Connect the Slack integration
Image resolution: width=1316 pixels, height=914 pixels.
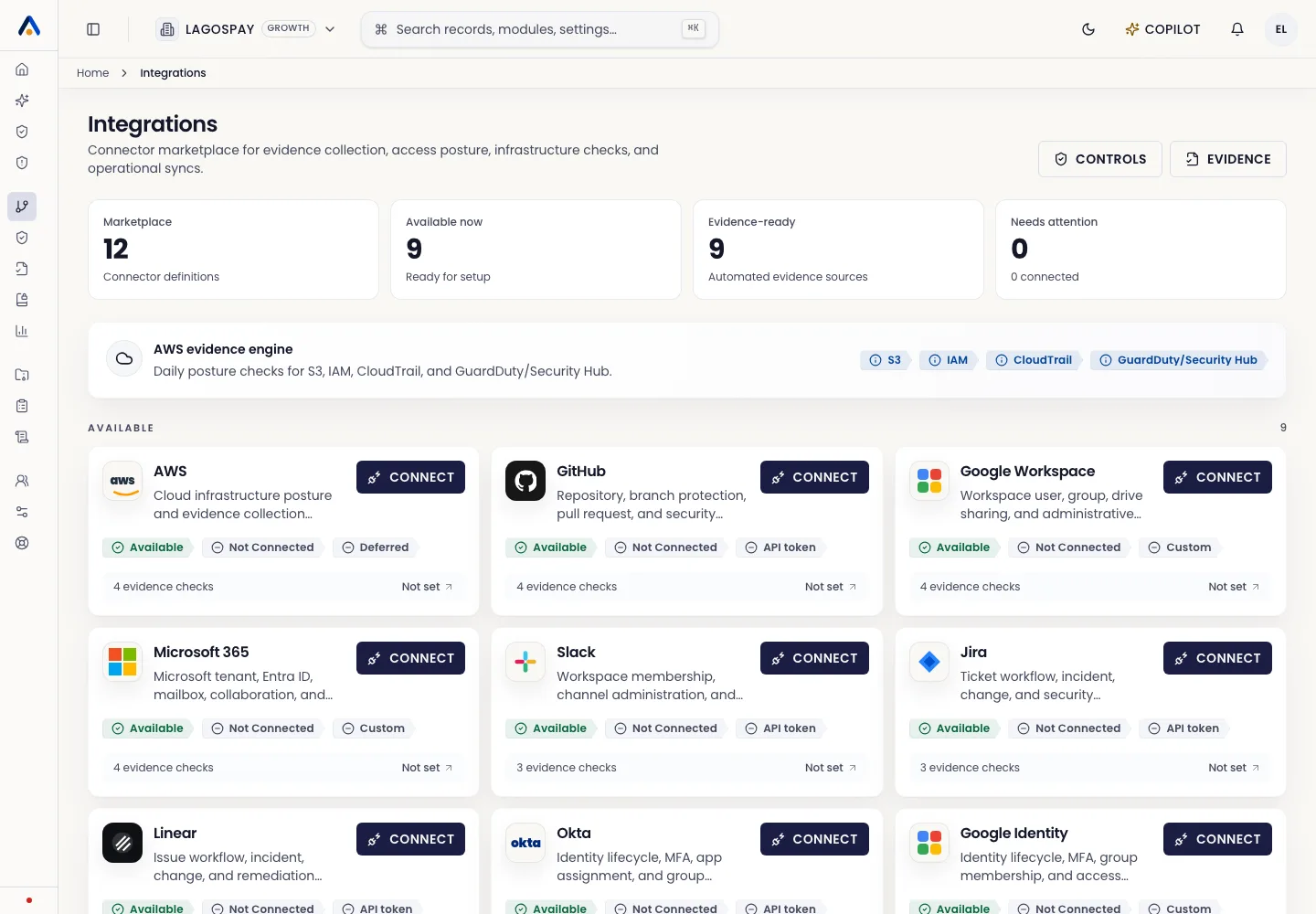tap(814, 658)
